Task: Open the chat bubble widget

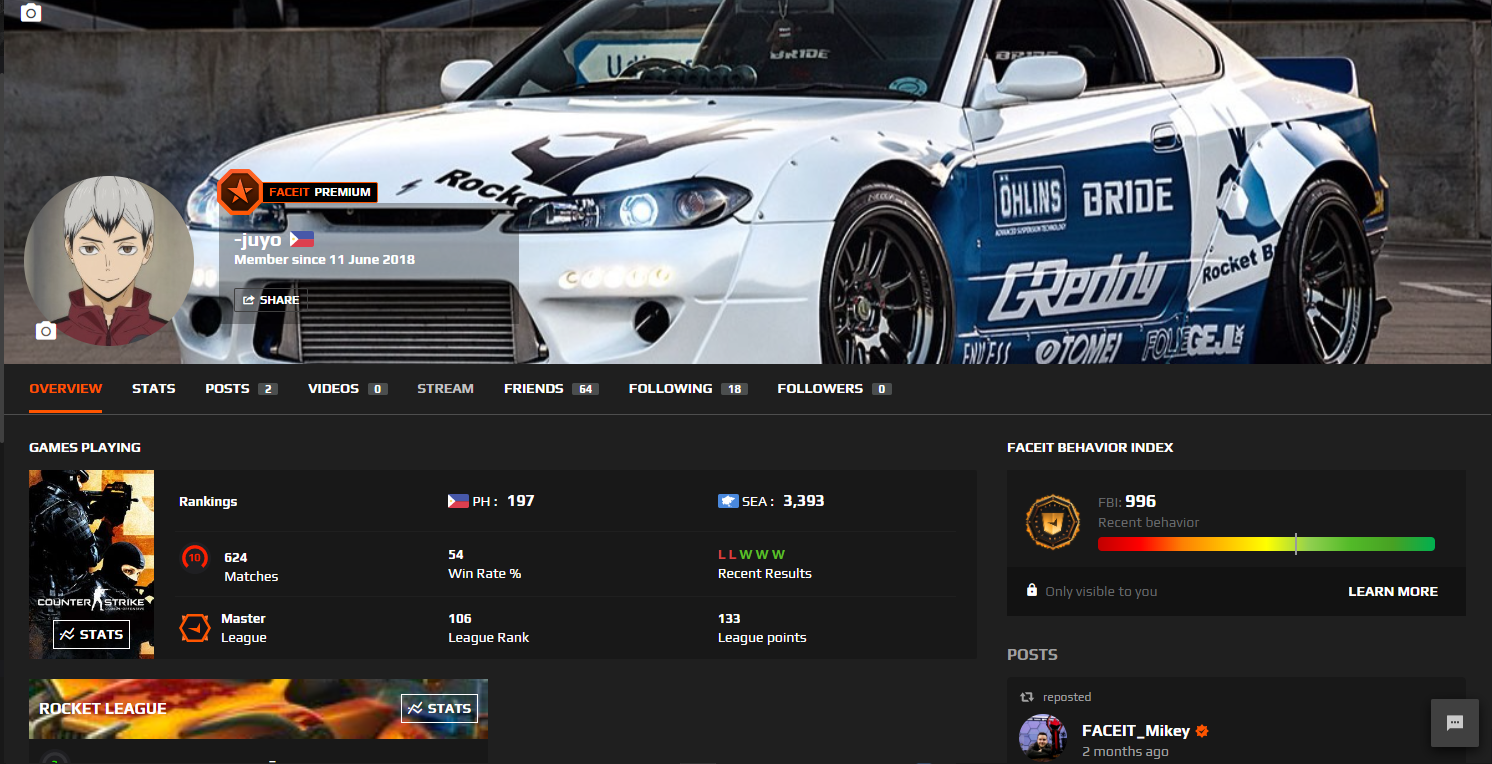Action: tap(1455, 723)
